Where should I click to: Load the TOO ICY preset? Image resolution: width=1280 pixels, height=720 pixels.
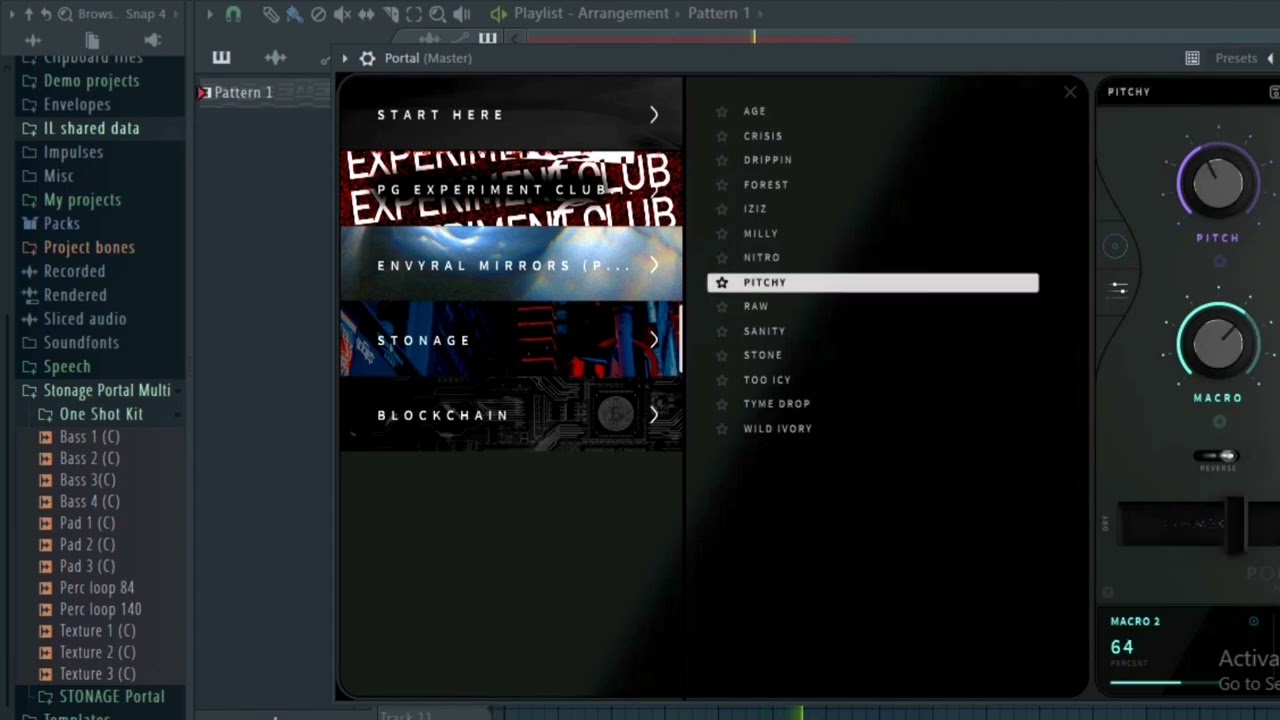pos(767,380)
